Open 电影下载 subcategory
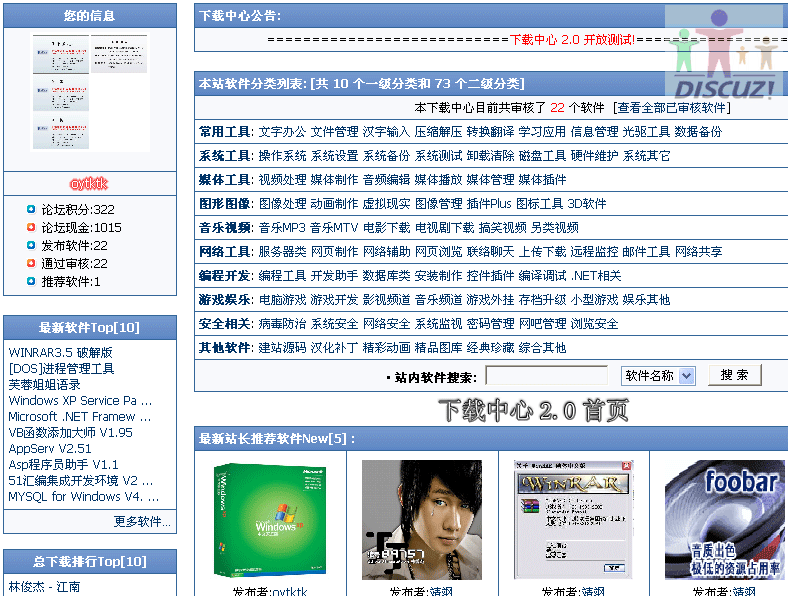The width and height of the screenshot is (788, 596). pyautogui.click(x=386, y=228)
